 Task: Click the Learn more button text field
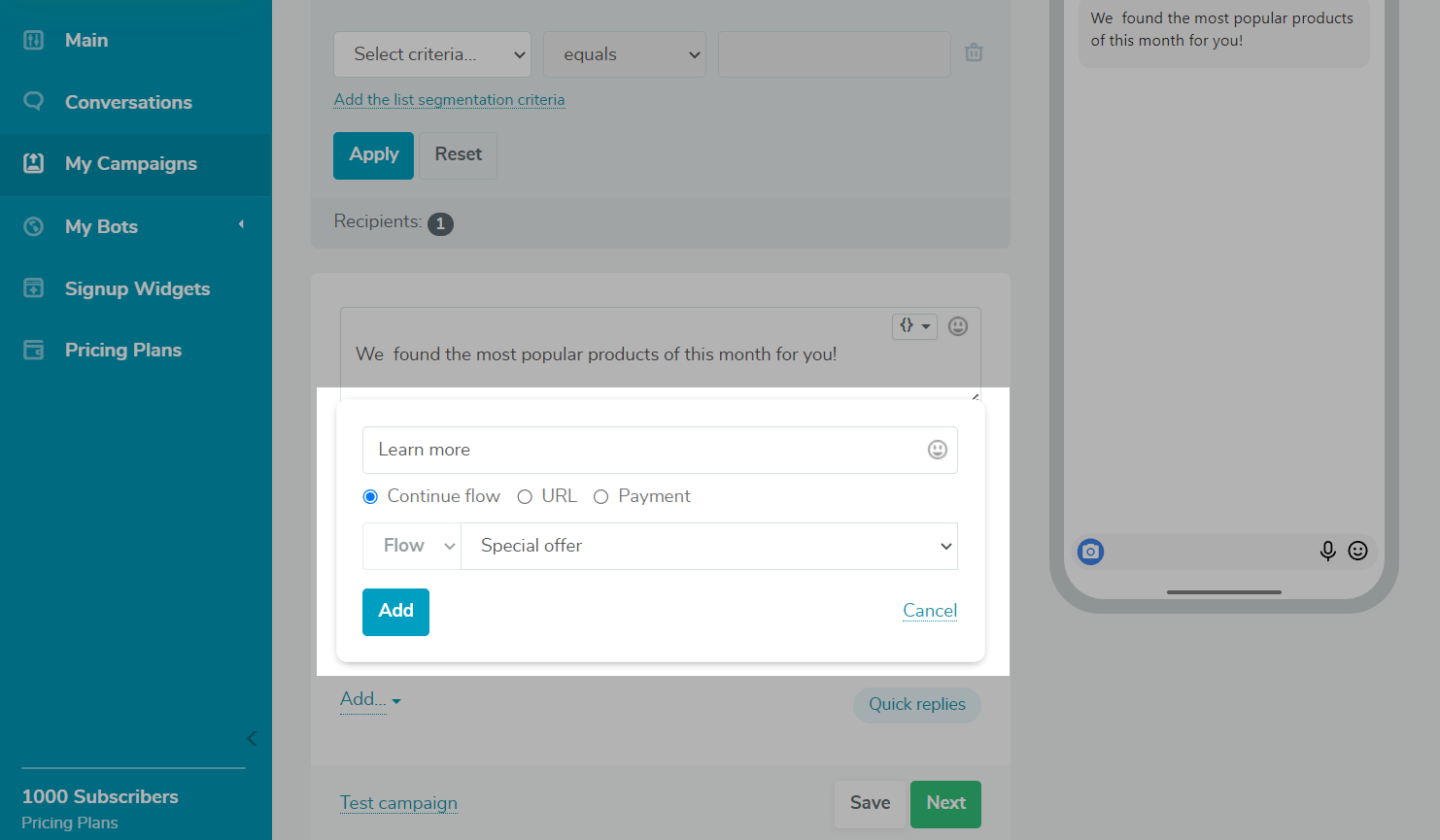[646, 450]
